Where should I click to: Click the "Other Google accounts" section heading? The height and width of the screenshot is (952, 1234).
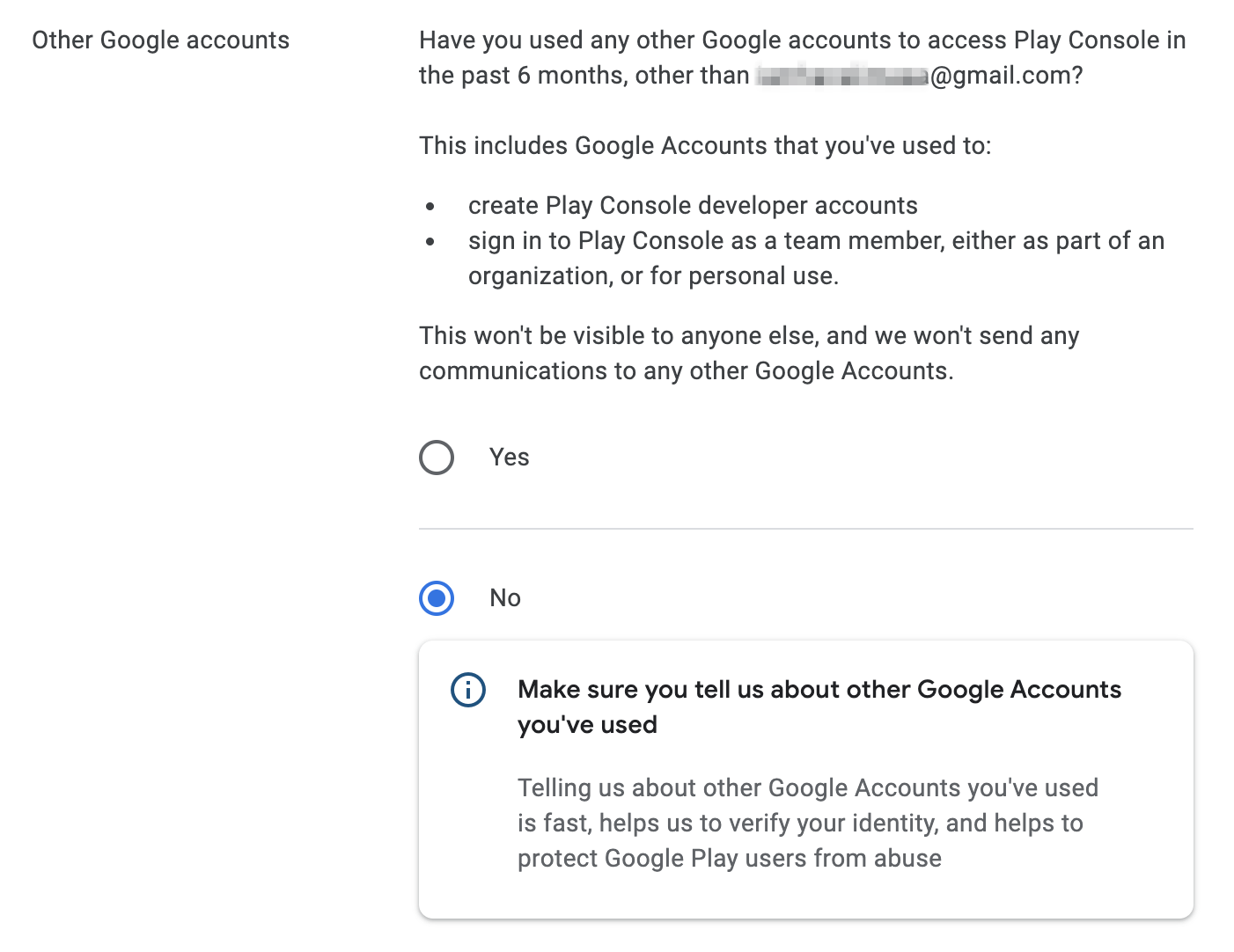point(160,40)
